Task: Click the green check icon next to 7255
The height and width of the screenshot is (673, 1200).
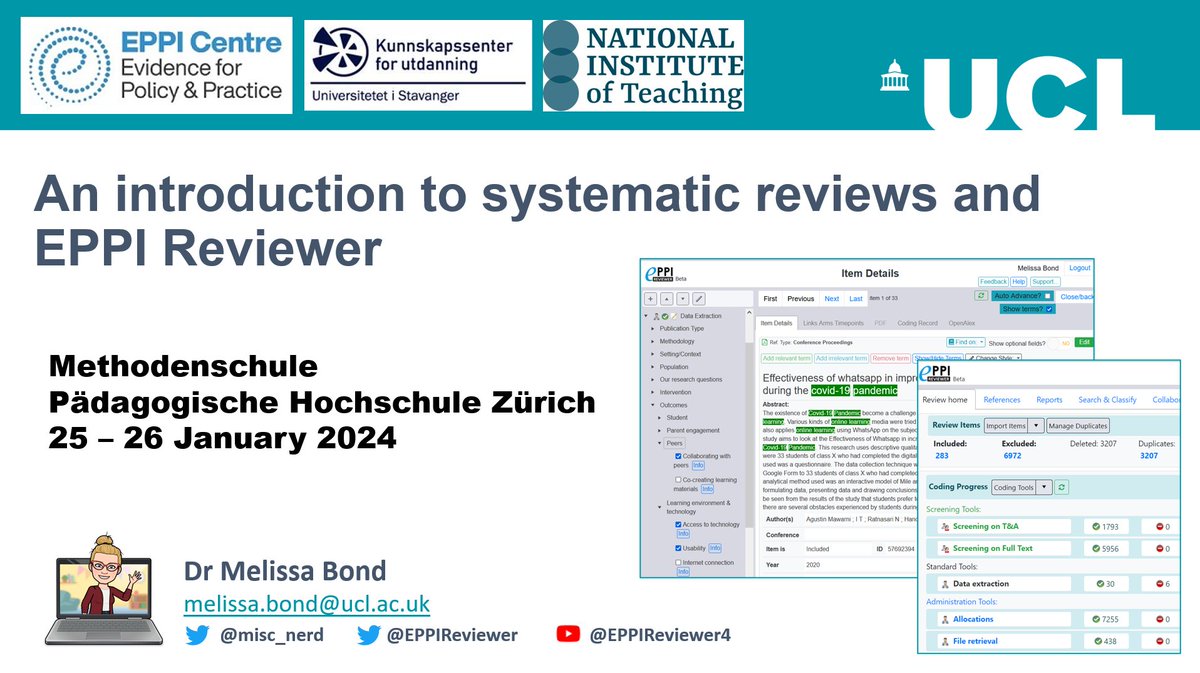Action: coord(1096,619)
